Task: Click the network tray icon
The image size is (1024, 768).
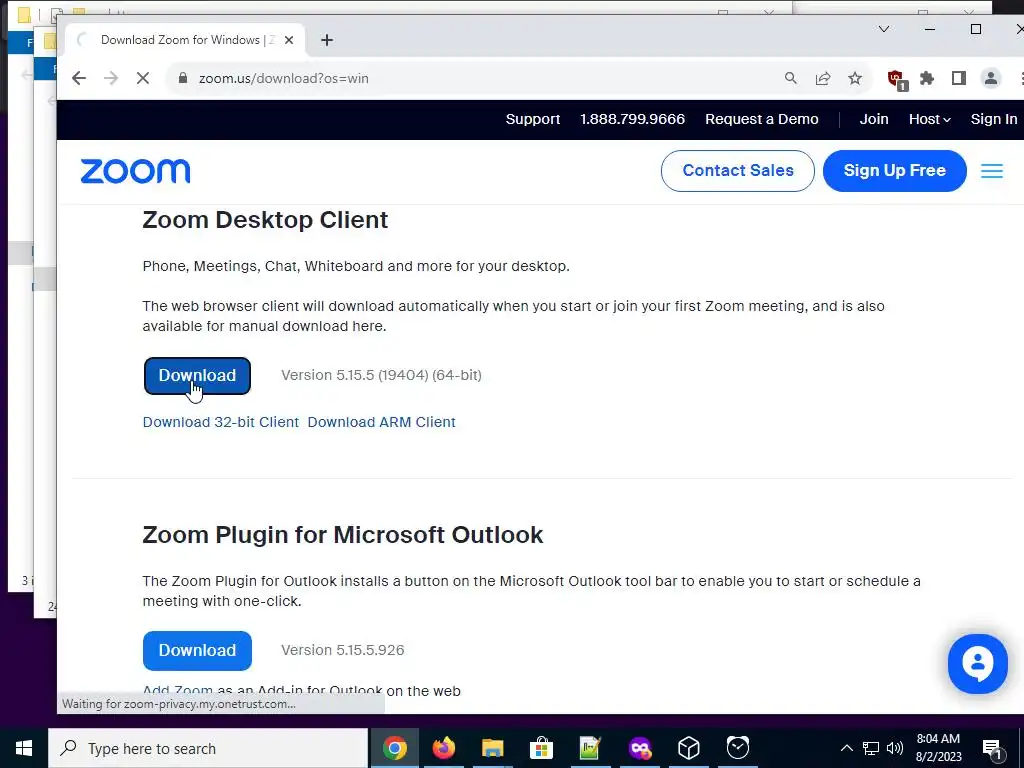Action: pyautogui.click(x=871, y=748)
